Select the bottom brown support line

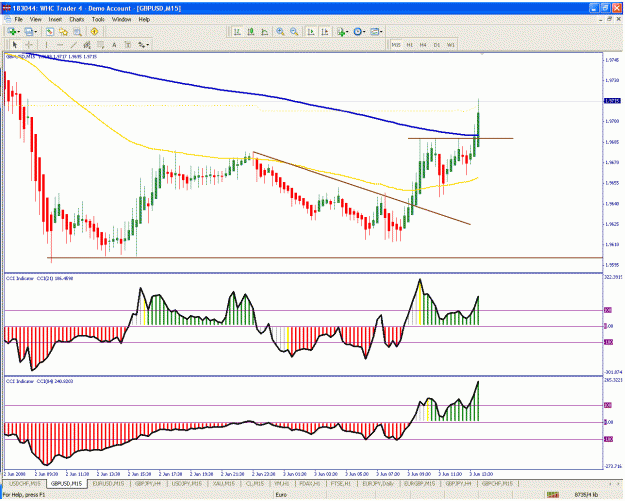coord(324,258)
